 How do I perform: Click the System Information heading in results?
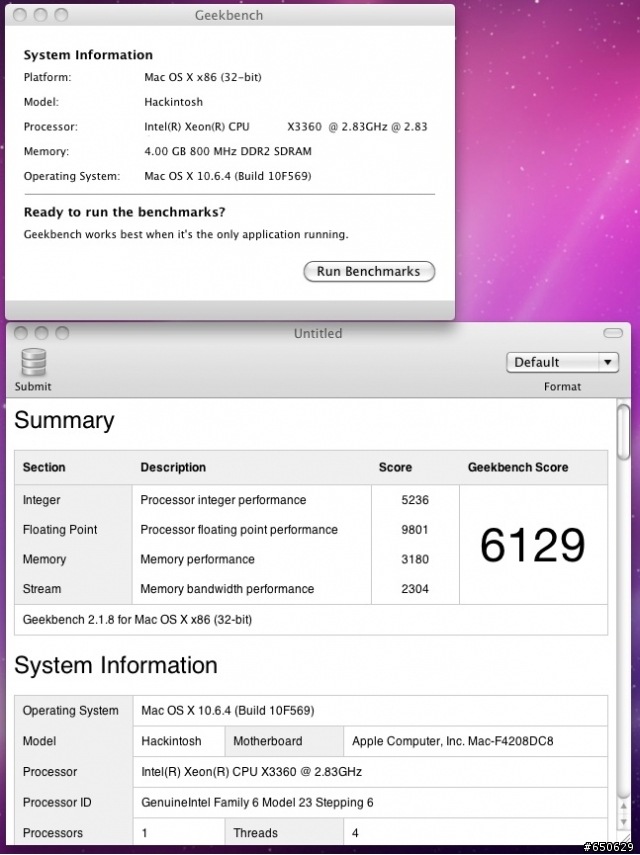point(116,665)
